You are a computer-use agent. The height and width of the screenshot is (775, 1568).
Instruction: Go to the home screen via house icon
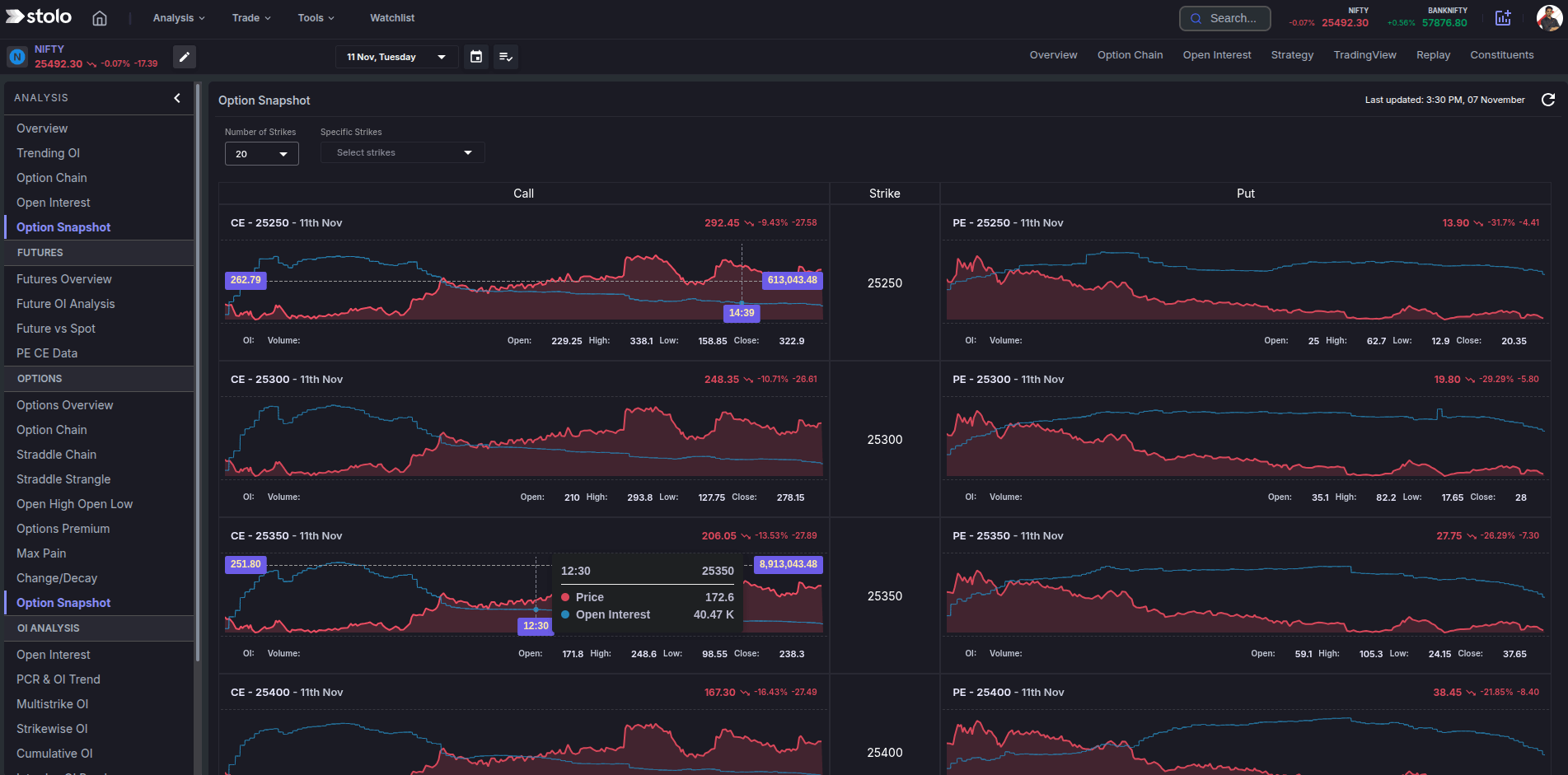pyautogui.click(x=99, y=17)
